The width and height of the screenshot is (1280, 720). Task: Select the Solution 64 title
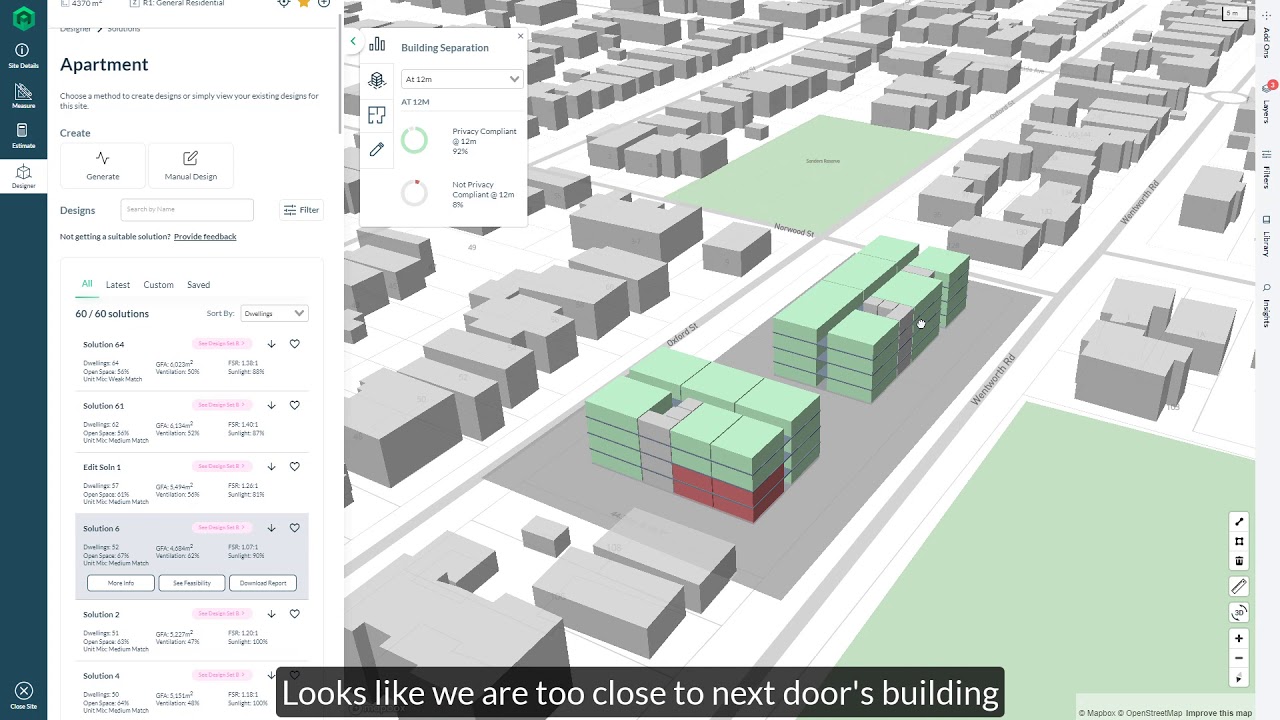pos(104,345)
